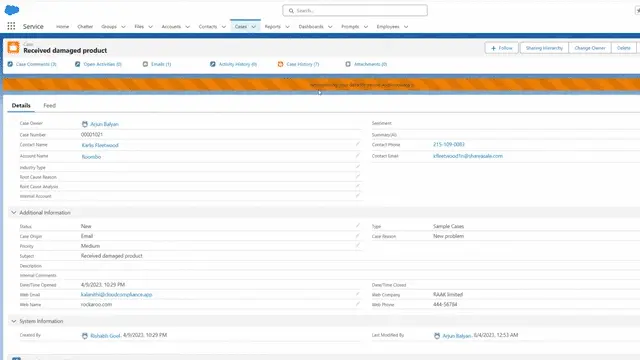Go to the Home nav tab

(62, 27)
